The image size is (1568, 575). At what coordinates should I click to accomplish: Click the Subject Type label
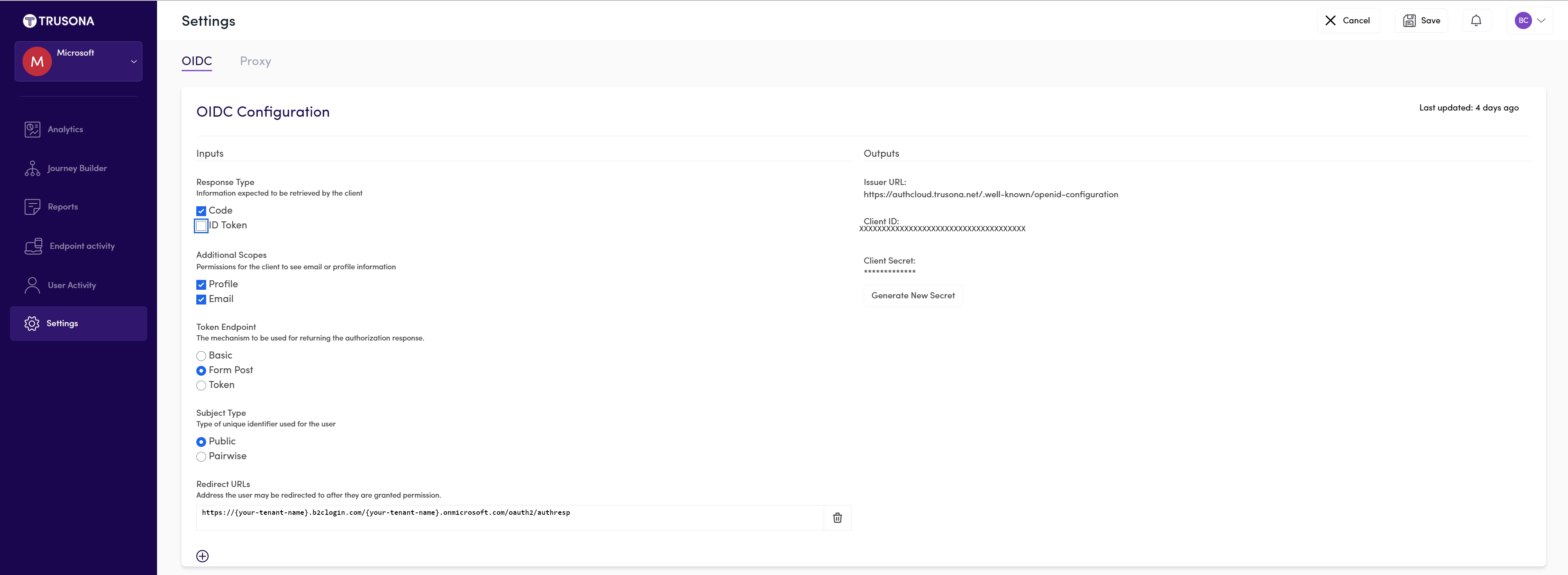(x=221, y=413)
